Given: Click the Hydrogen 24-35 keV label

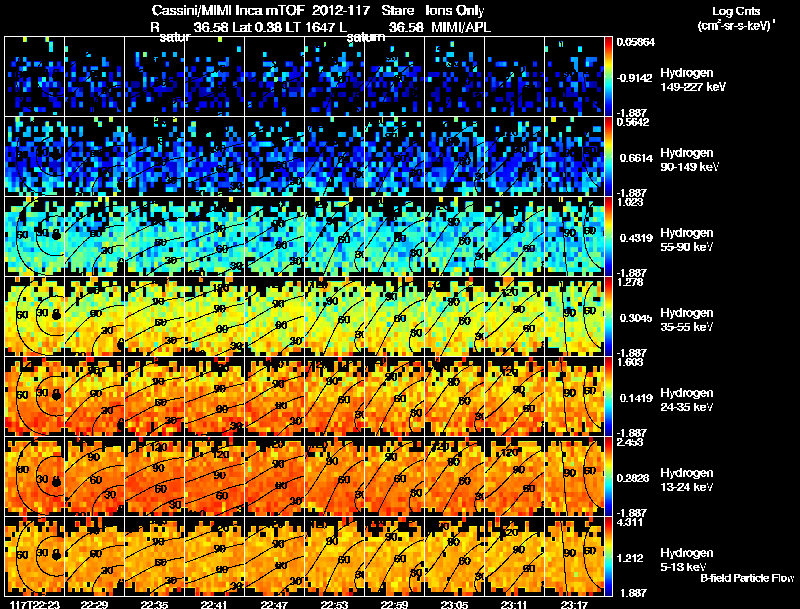Looking at the screenshot, I should point(687,400).
